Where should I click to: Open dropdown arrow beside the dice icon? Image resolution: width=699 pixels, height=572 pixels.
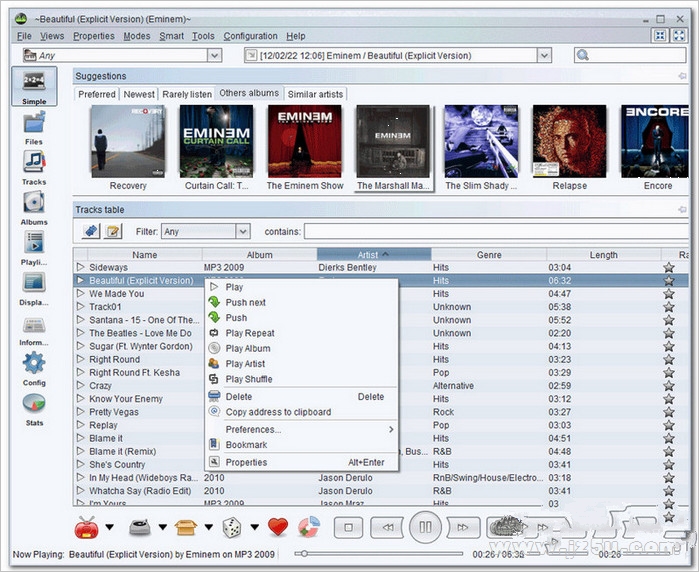click(x=255, y=527)
